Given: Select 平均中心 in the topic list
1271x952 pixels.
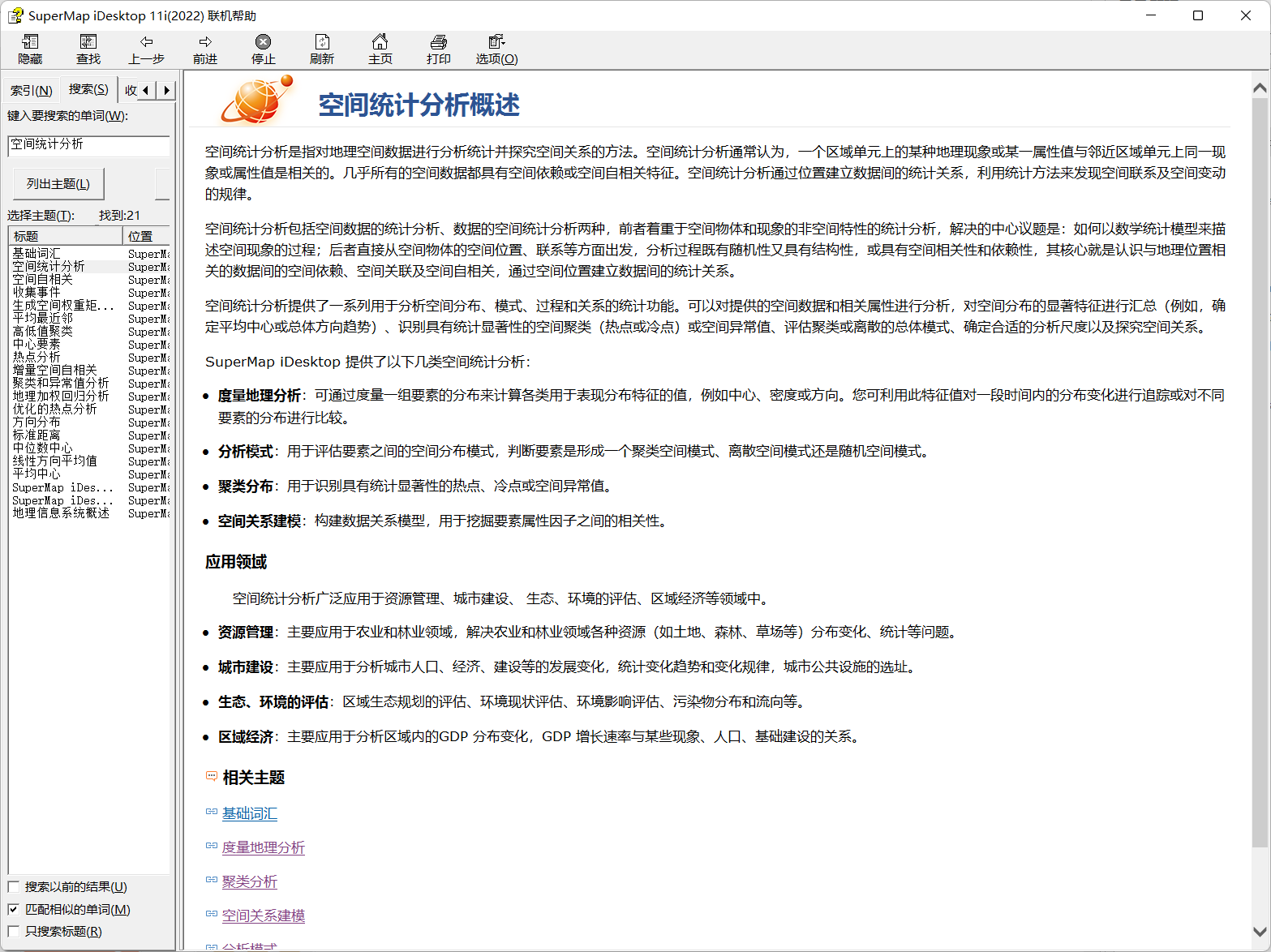Looking at the screenshot, I should pyautogui.click(x=36, y=474).
